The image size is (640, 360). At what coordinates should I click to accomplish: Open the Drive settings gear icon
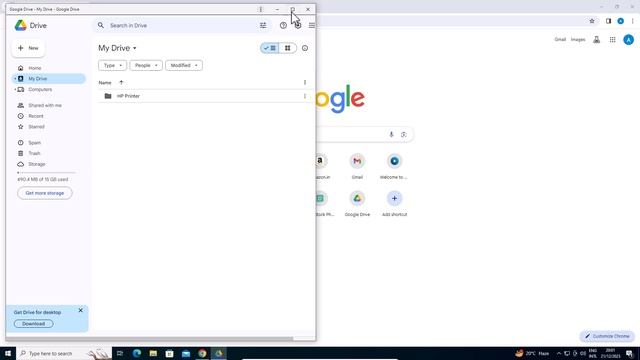298,25
